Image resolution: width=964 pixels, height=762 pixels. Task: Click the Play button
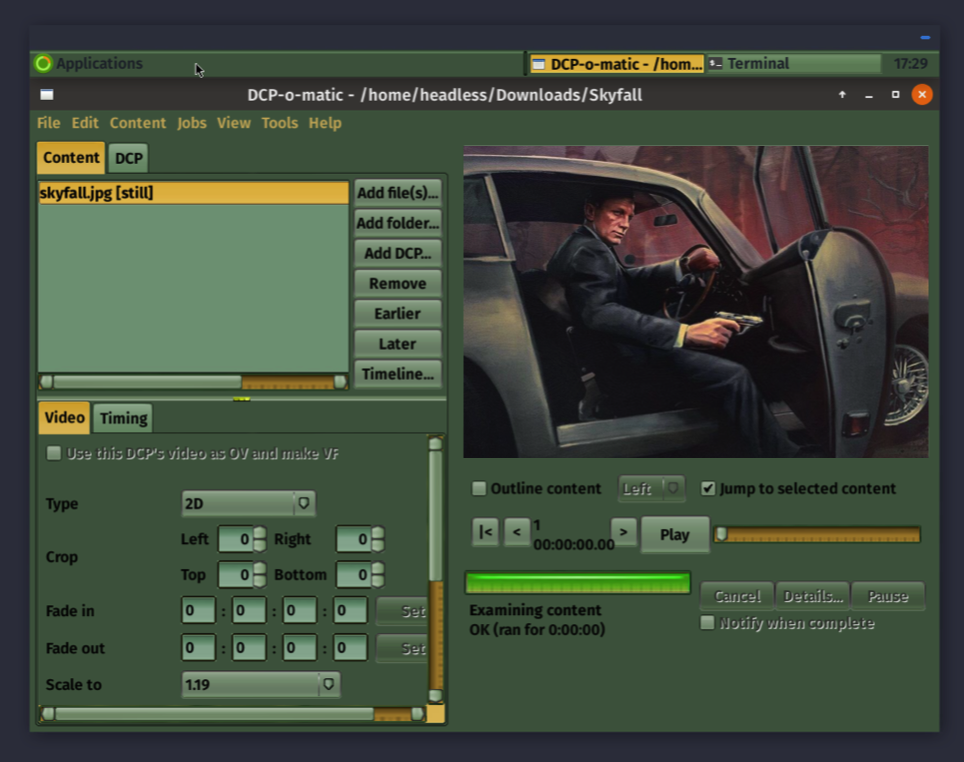674,534
